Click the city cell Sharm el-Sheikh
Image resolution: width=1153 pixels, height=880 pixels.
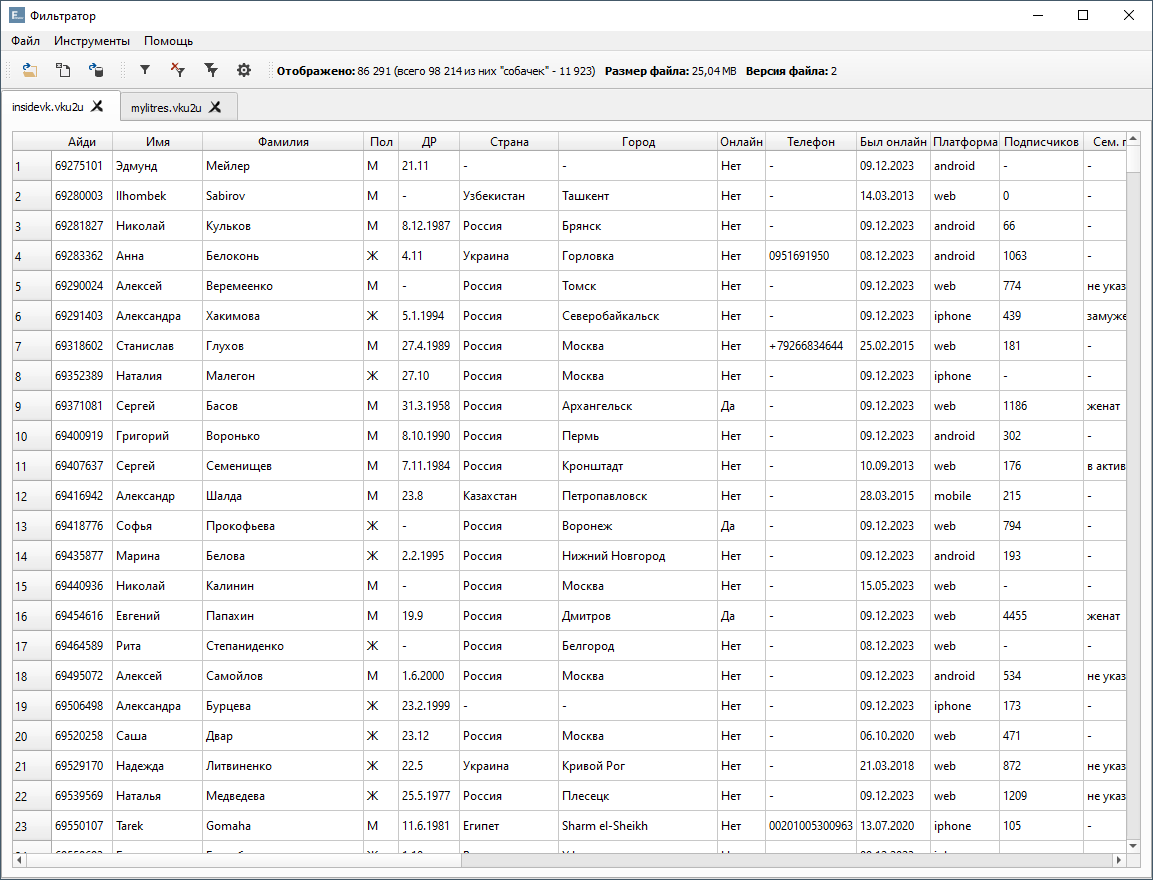point(638,826)
